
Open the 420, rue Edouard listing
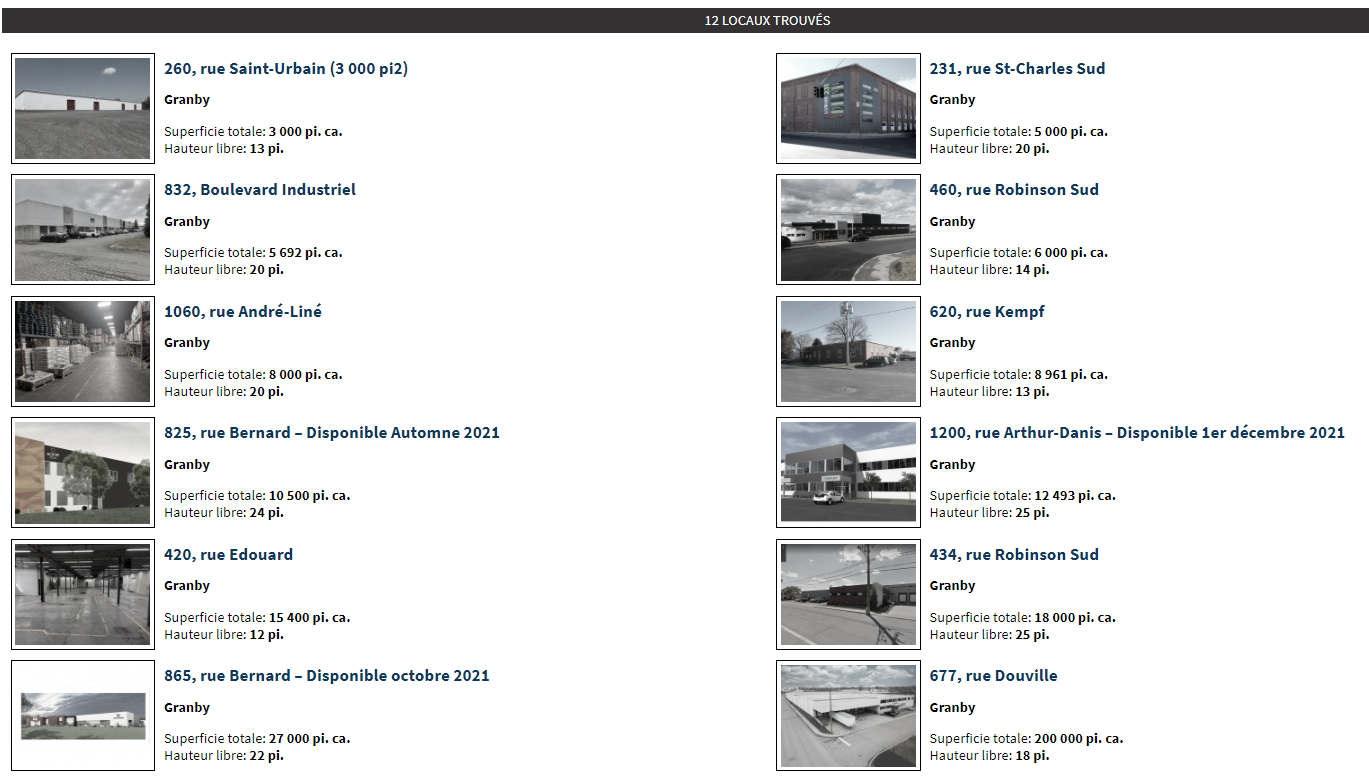coord(229,555)
